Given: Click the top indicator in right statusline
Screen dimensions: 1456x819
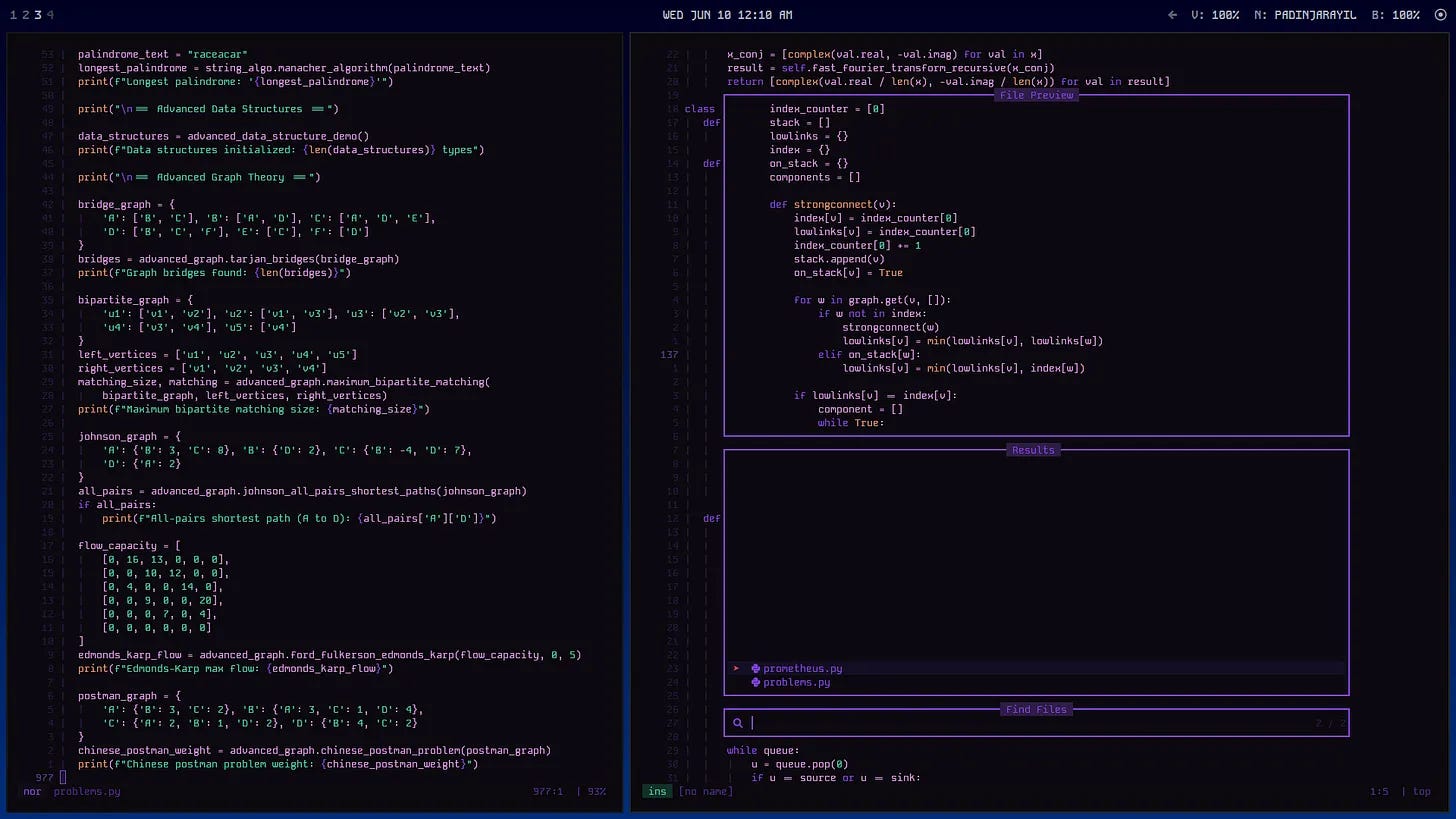Looking at the screenshot, I should [1421, 791].
